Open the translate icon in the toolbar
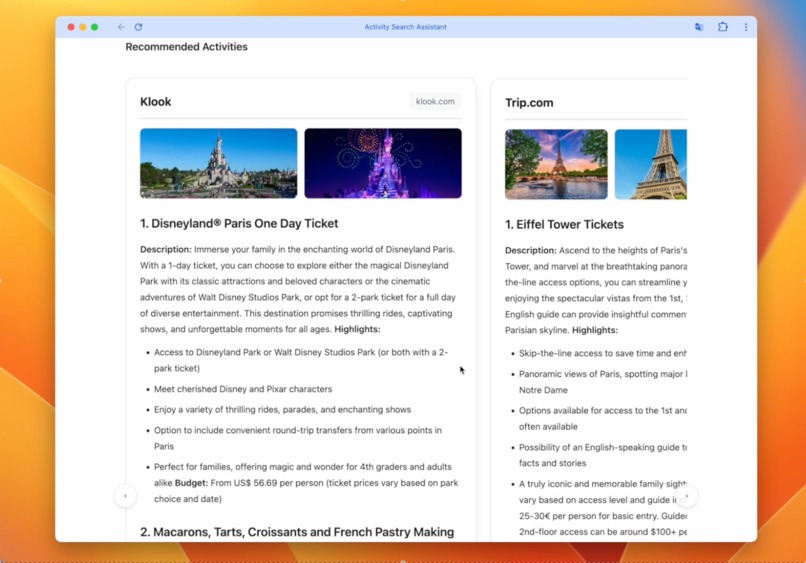The image size is (806, 563). tap(699, 27)
